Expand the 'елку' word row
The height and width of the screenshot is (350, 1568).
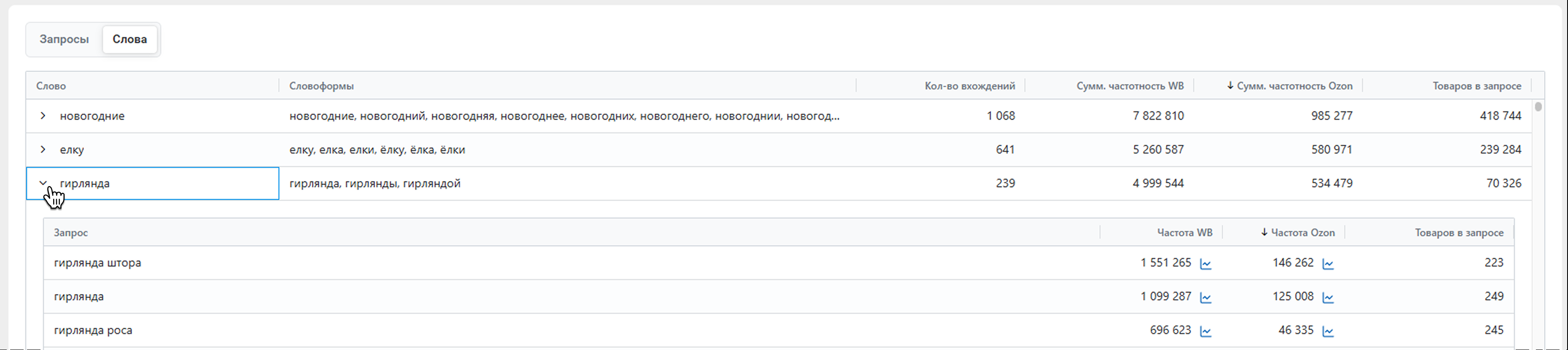coord(43,150)
